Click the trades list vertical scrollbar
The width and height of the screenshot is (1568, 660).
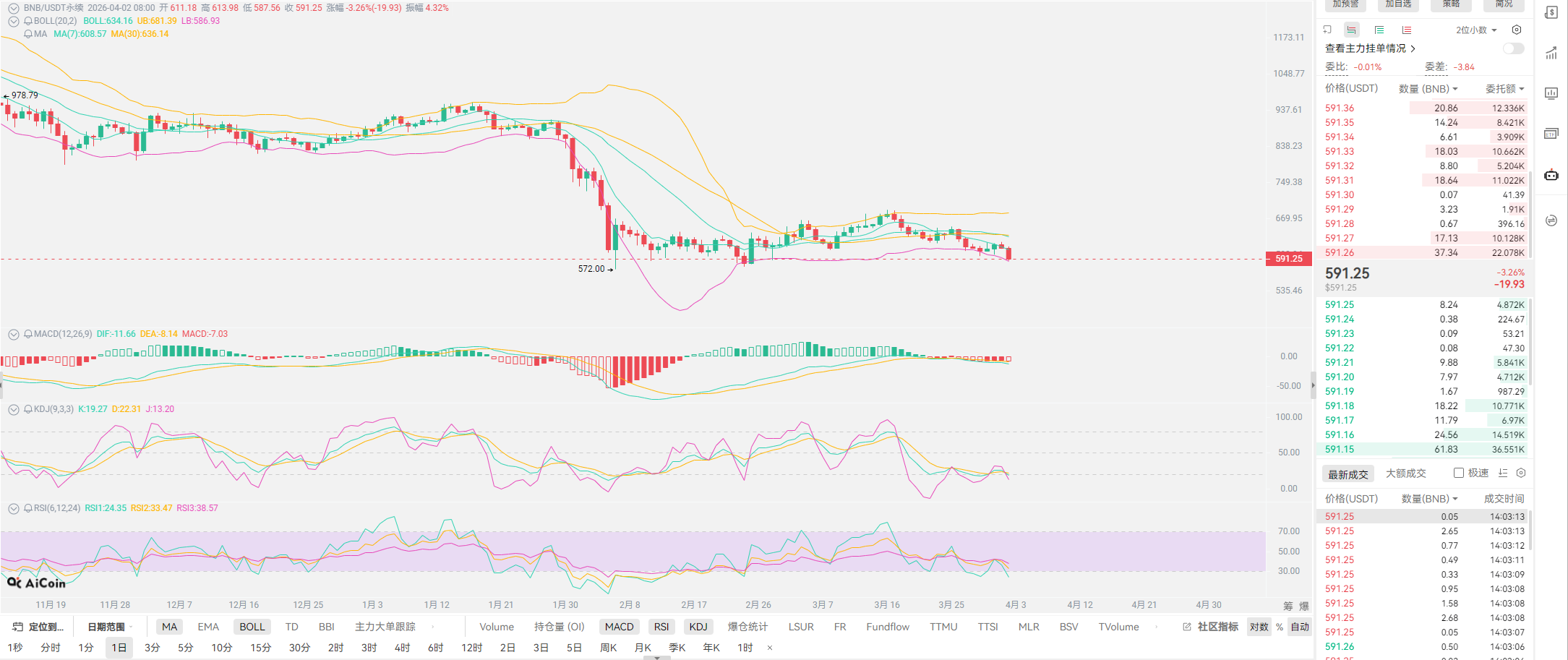[x=1530, y=531]
